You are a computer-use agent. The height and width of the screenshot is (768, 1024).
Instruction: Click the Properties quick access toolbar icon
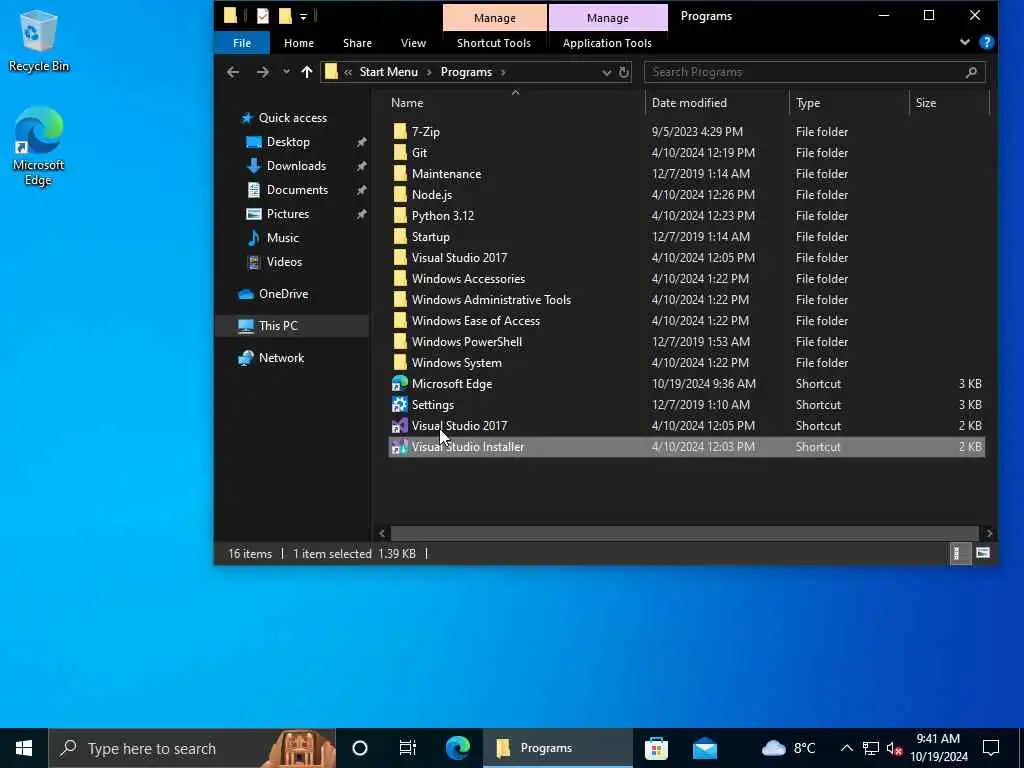(x=263, y=16)
